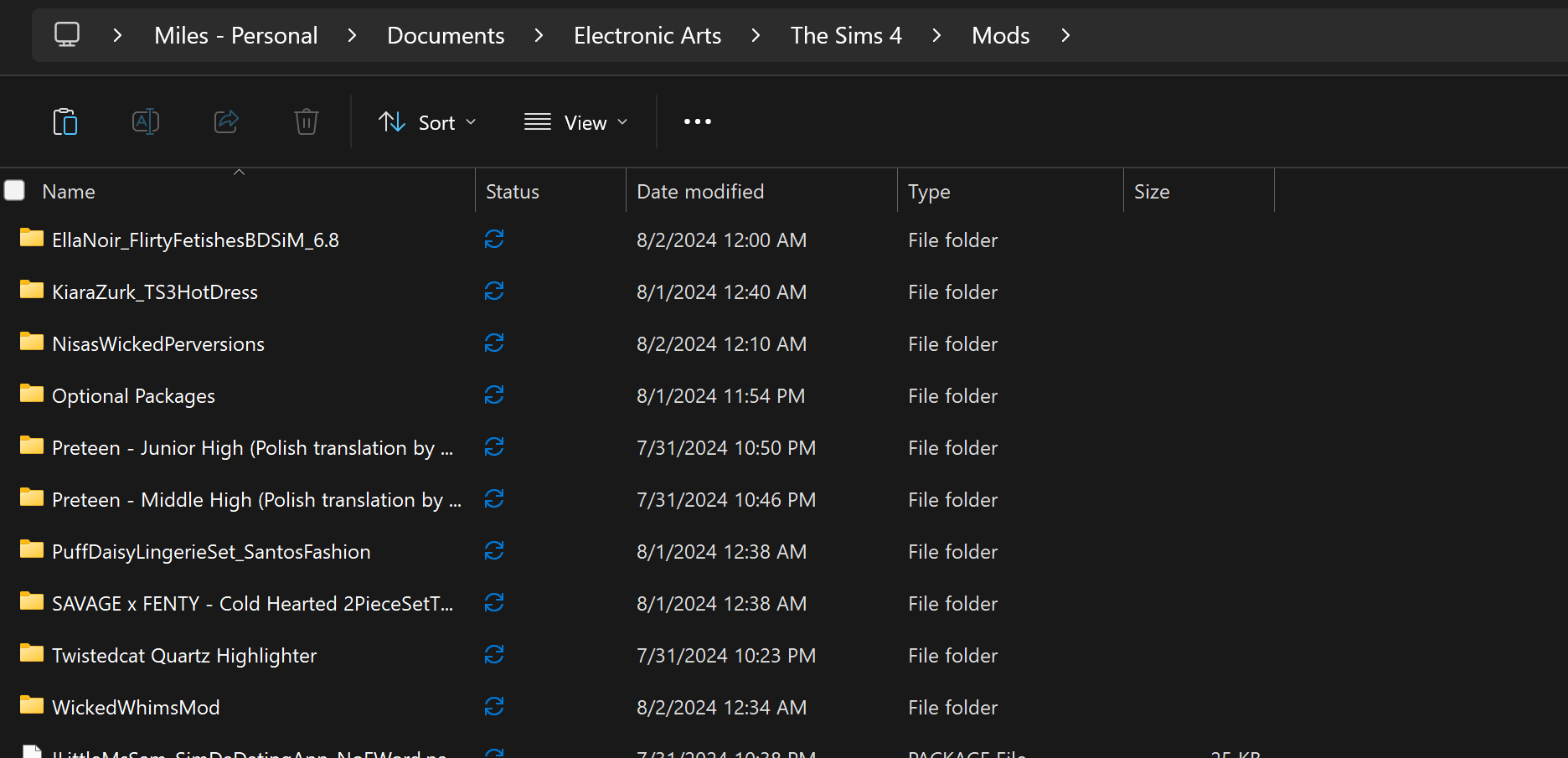Click the date 8/1/2024 11:54 PM

pos(720,396)
